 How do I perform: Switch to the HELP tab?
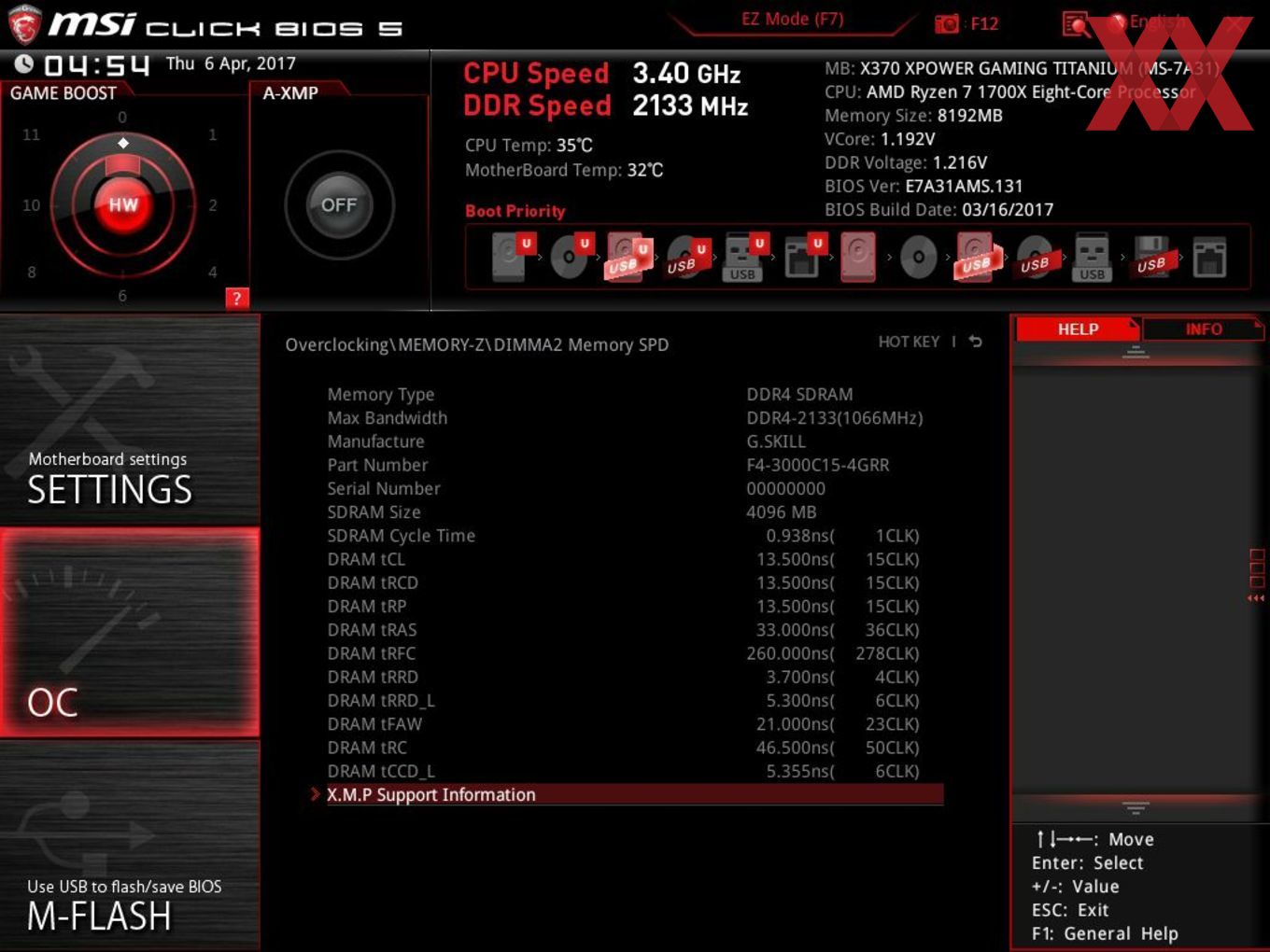1078,329
